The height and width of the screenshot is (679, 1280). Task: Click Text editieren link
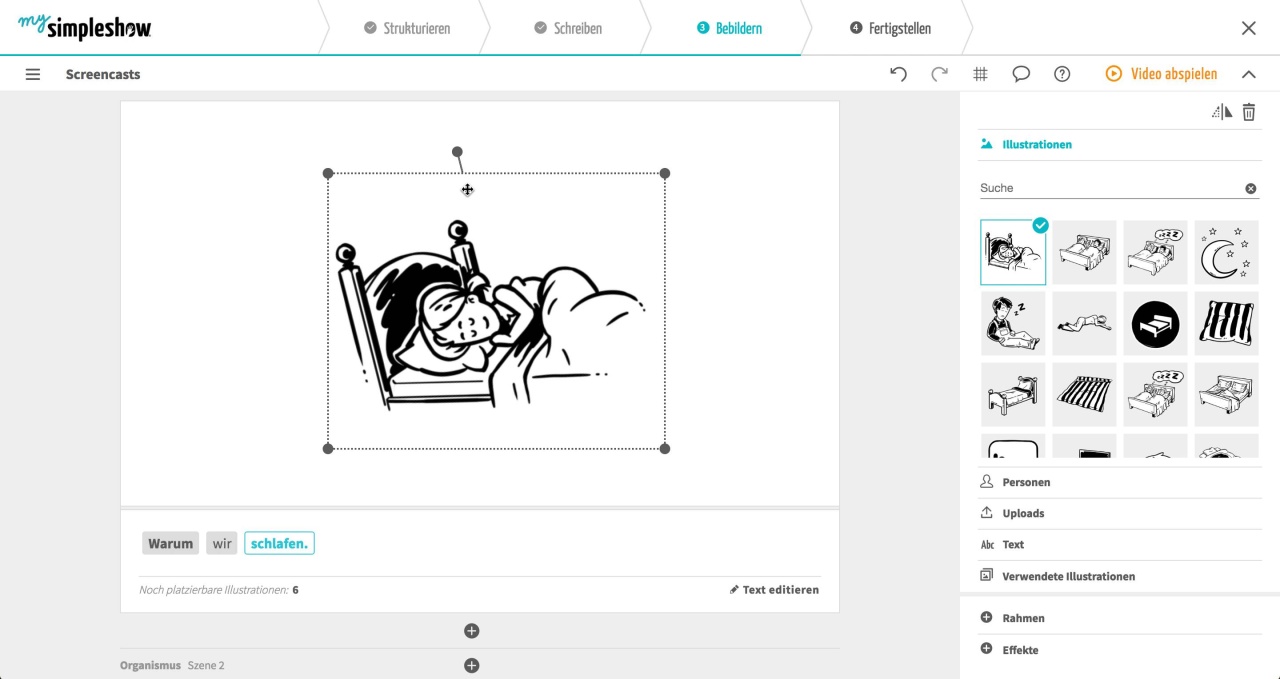click(774, 590)
